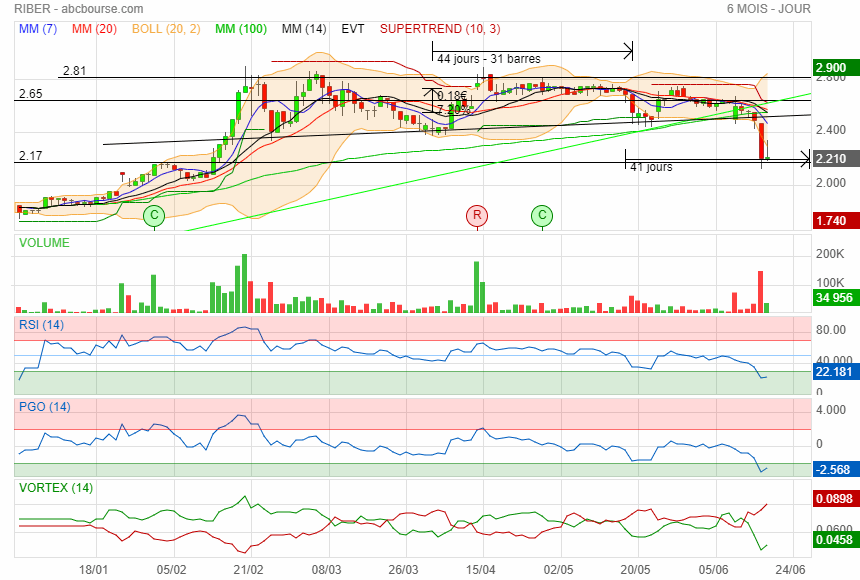Image resolution: width=860 pixels, height=580 pixels.
Task: Click the tall red volume bar near 05/06
Action: (x=761, y=292)
